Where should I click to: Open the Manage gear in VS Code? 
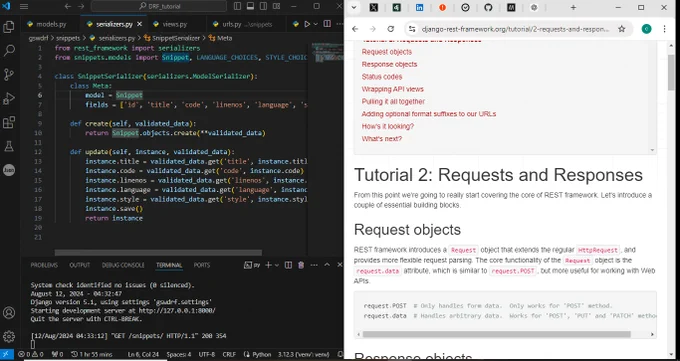[x=9, y=336]
